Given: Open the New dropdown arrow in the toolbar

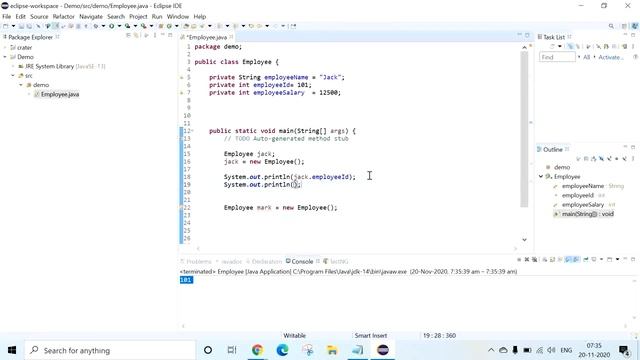Looking at the screenshot, I should tap(13, 26).
